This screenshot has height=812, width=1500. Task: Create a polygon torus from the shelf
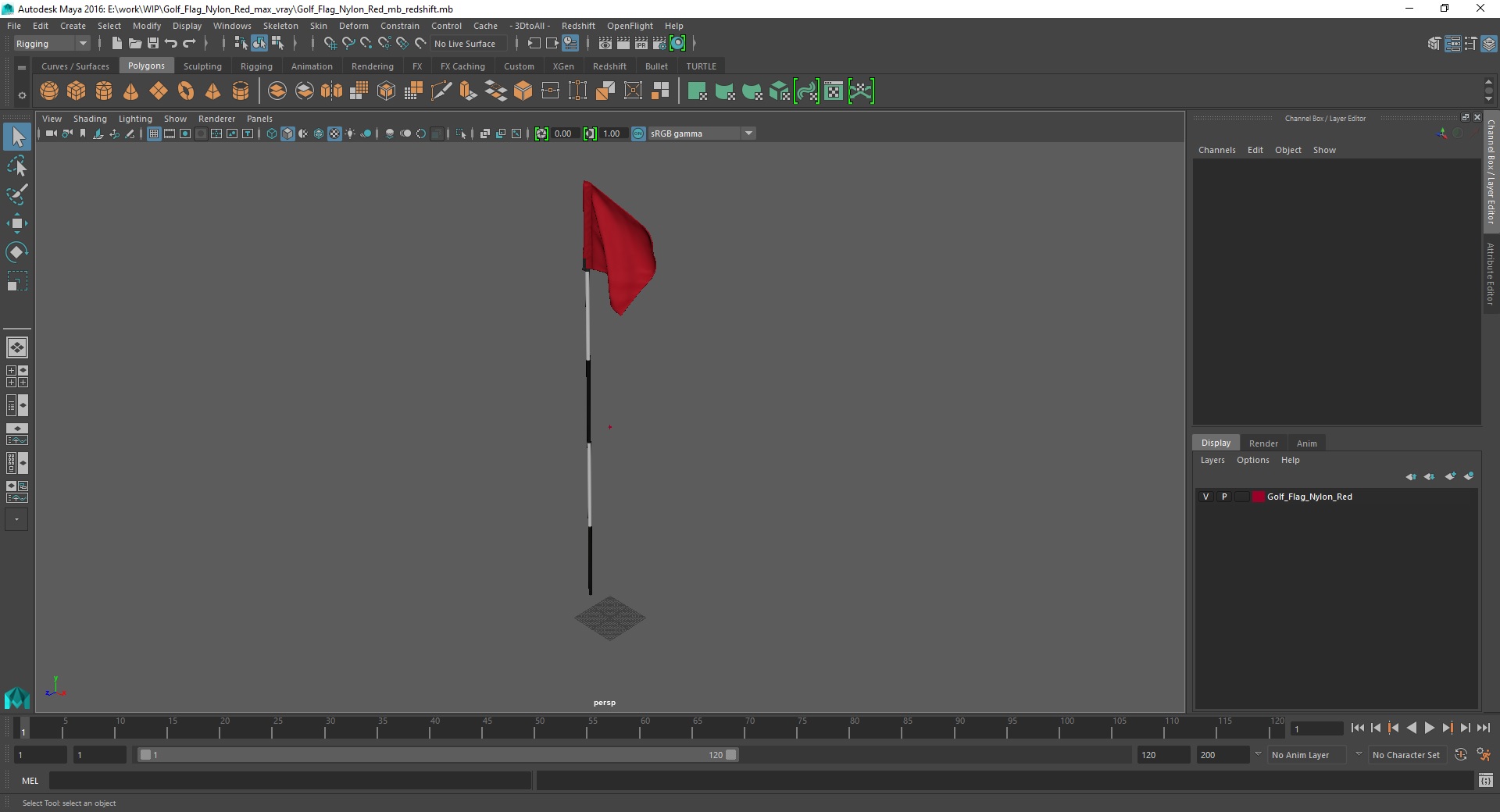[x=186, y=91]
